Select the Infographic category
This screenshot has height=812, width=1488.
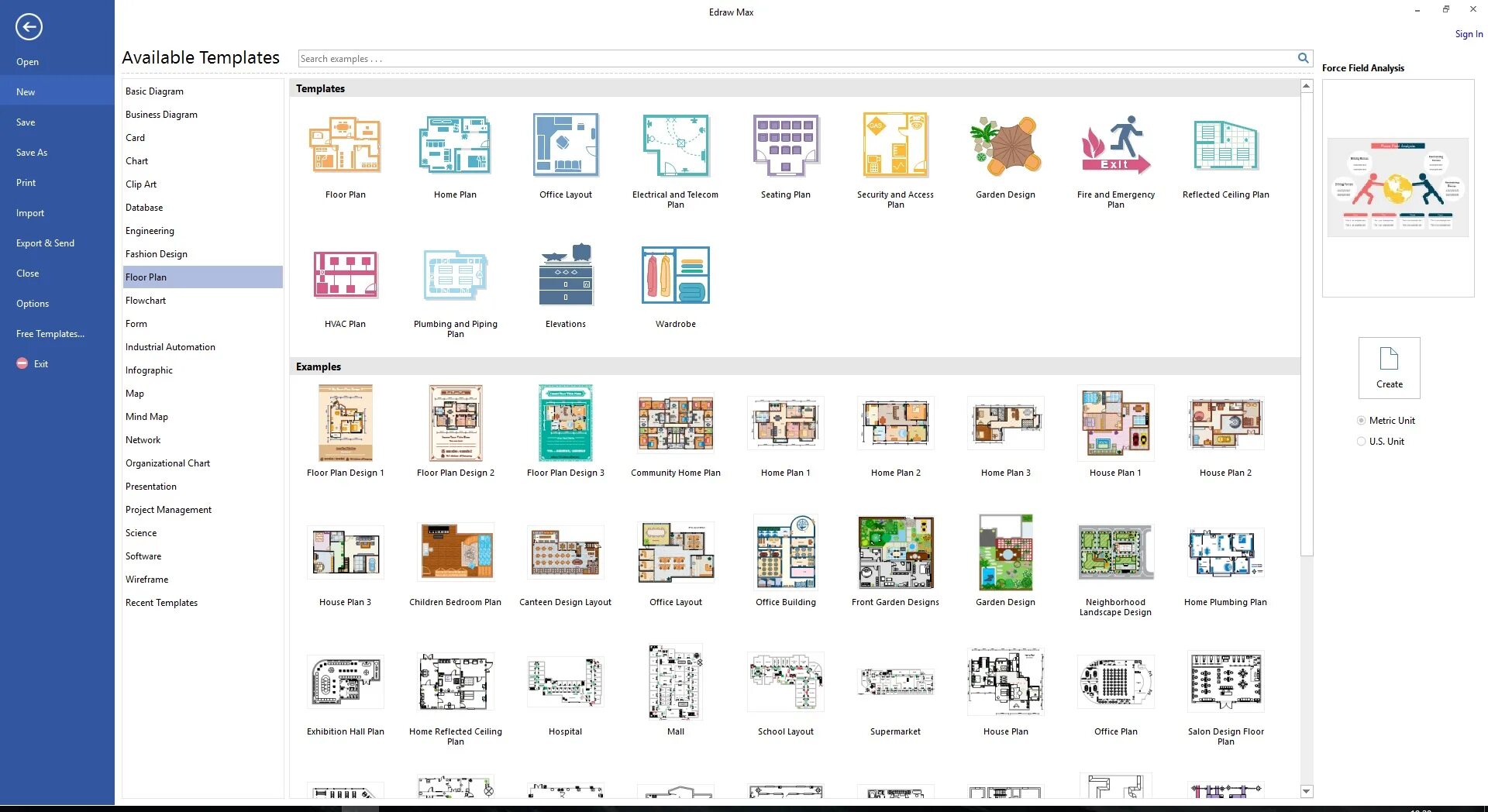(x=203, y=370)
